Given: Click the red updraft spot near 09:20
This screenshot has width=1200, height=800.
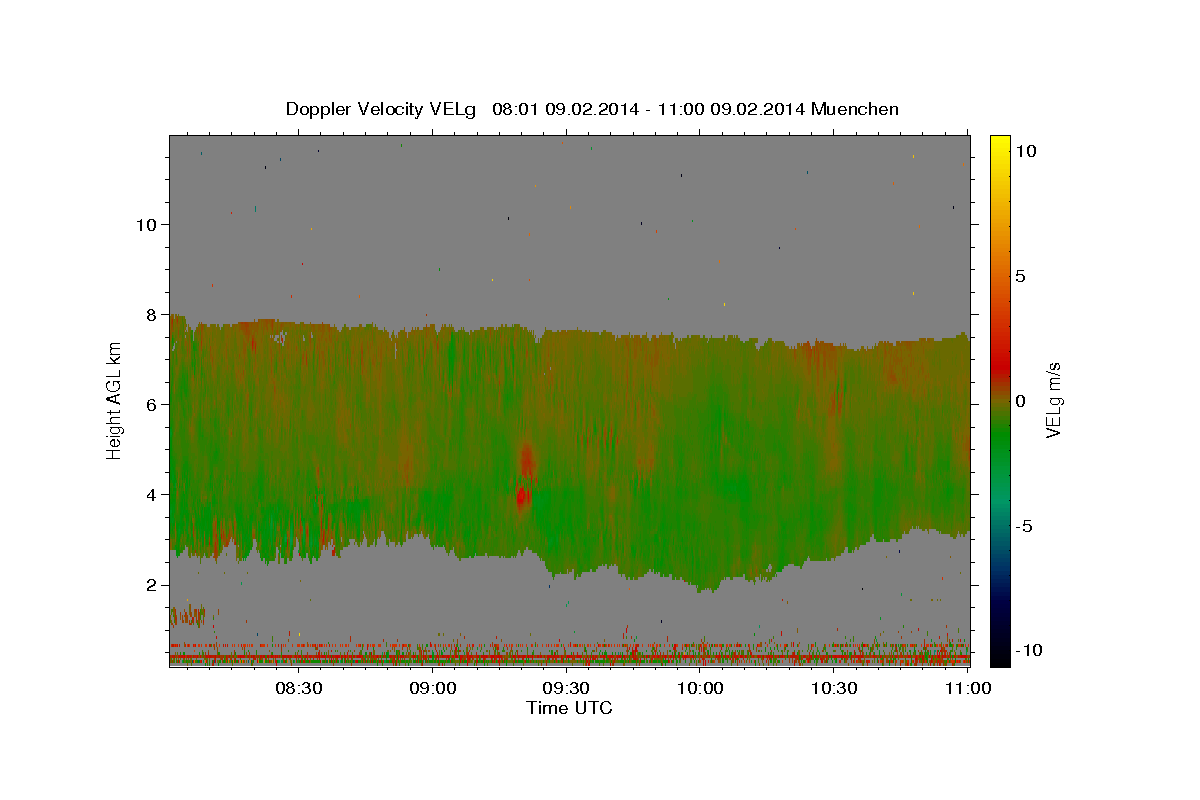Looking at the screenshot, I should point(522,496).
